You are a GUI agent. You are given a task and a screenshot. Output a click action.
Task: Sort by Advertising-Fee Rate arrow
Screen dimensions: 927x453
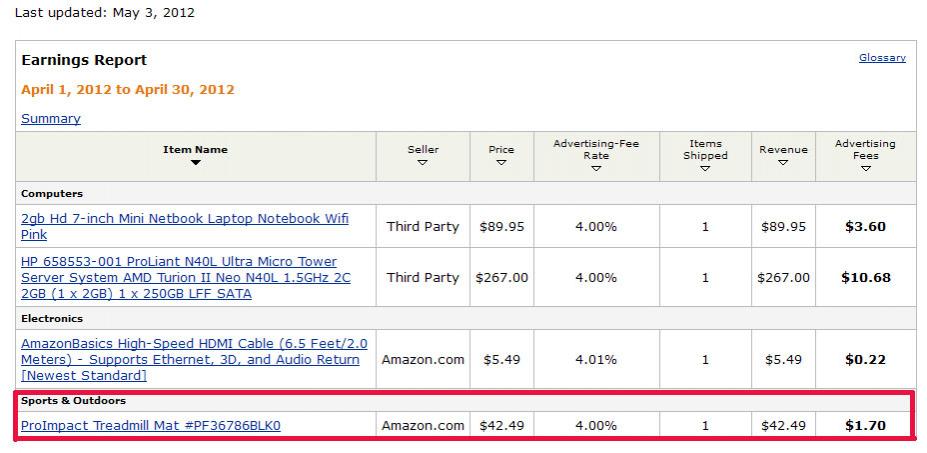click(596, 169)
